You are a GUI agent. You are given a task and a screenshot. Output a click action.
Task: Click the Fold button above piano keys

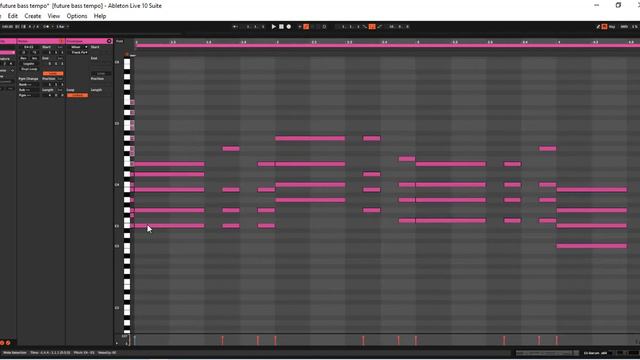120,41
